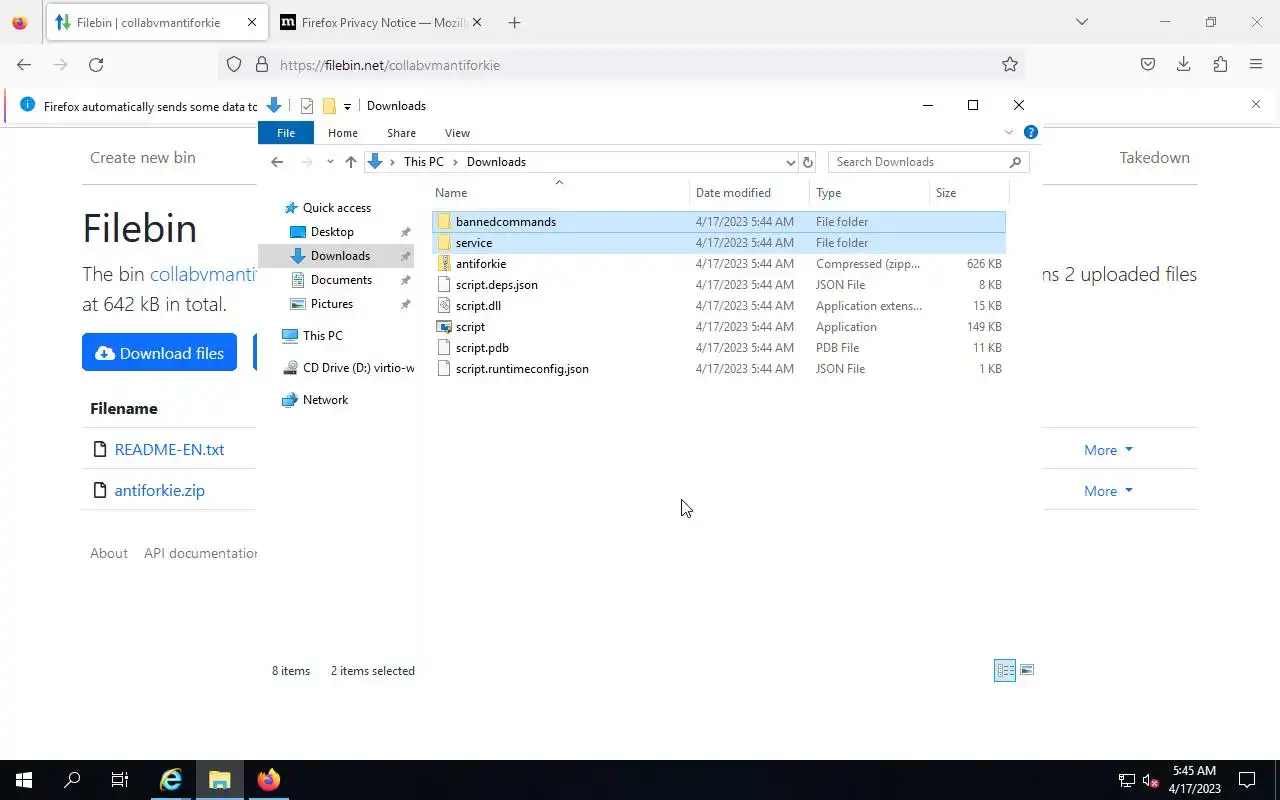Click the Firefox reload page icon

[96, 65]
